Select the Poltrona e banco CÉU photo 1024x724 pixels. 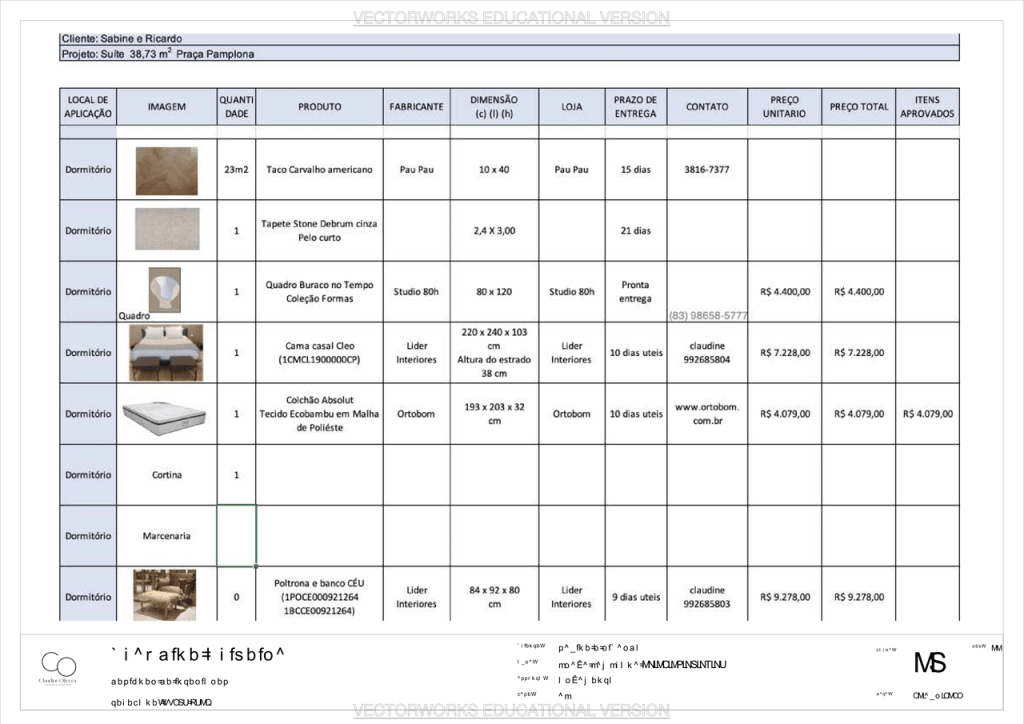pyautogui.click(x=165, y=594)
